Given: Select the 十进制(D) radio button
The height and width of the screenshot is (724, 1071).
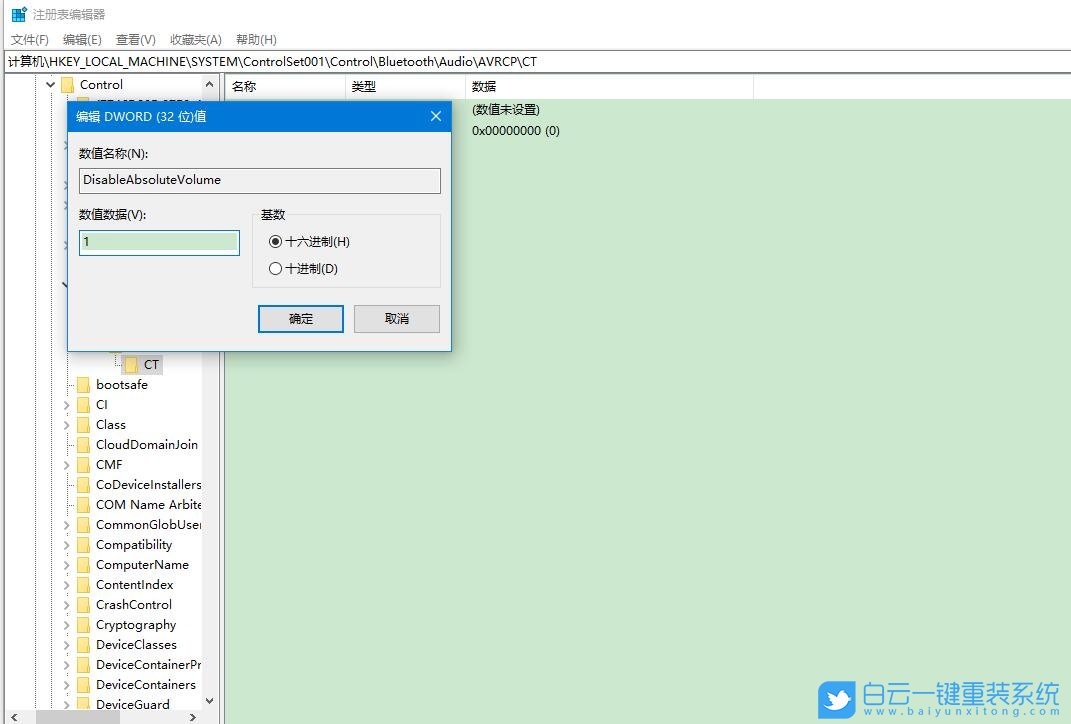Looking at the screenshot, I should 275,268.
